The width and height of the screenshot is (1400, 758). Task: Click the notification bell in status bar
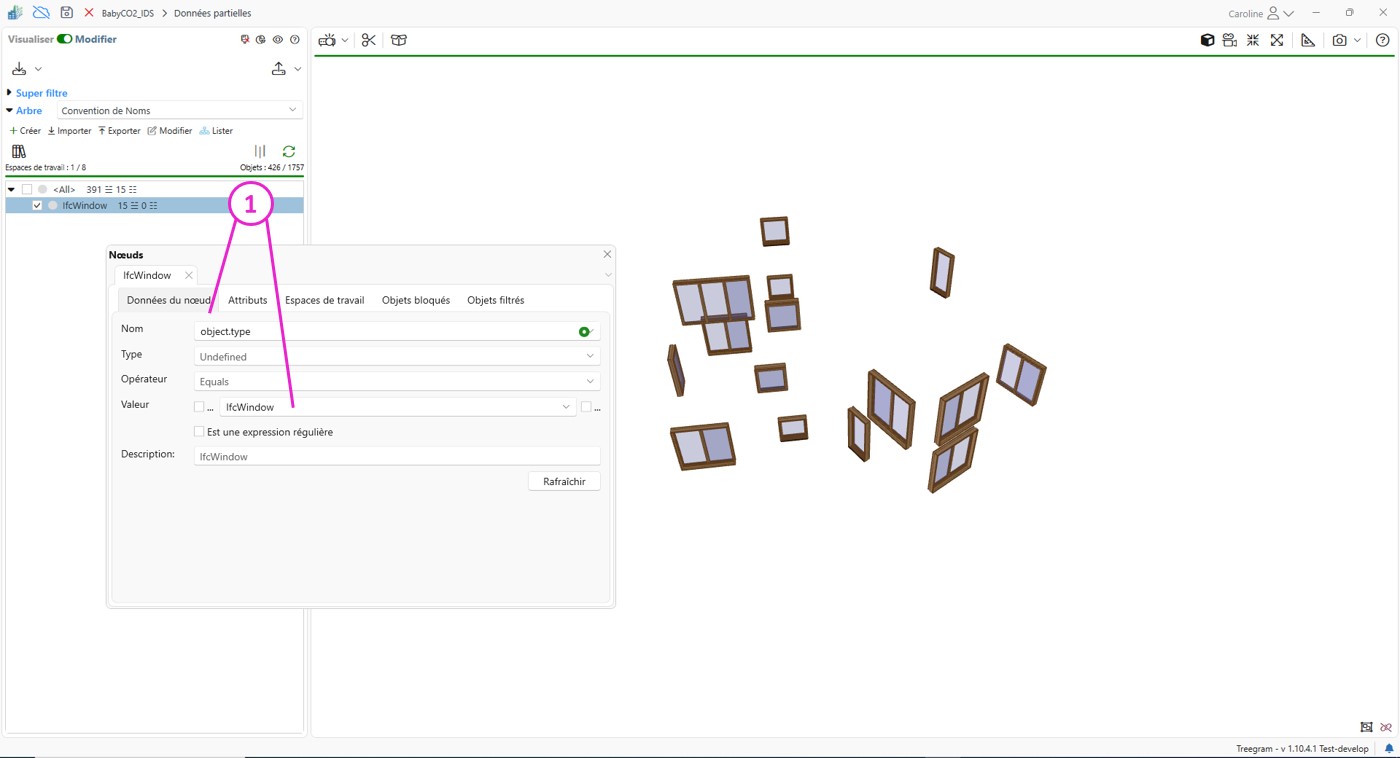[1388, 748]
